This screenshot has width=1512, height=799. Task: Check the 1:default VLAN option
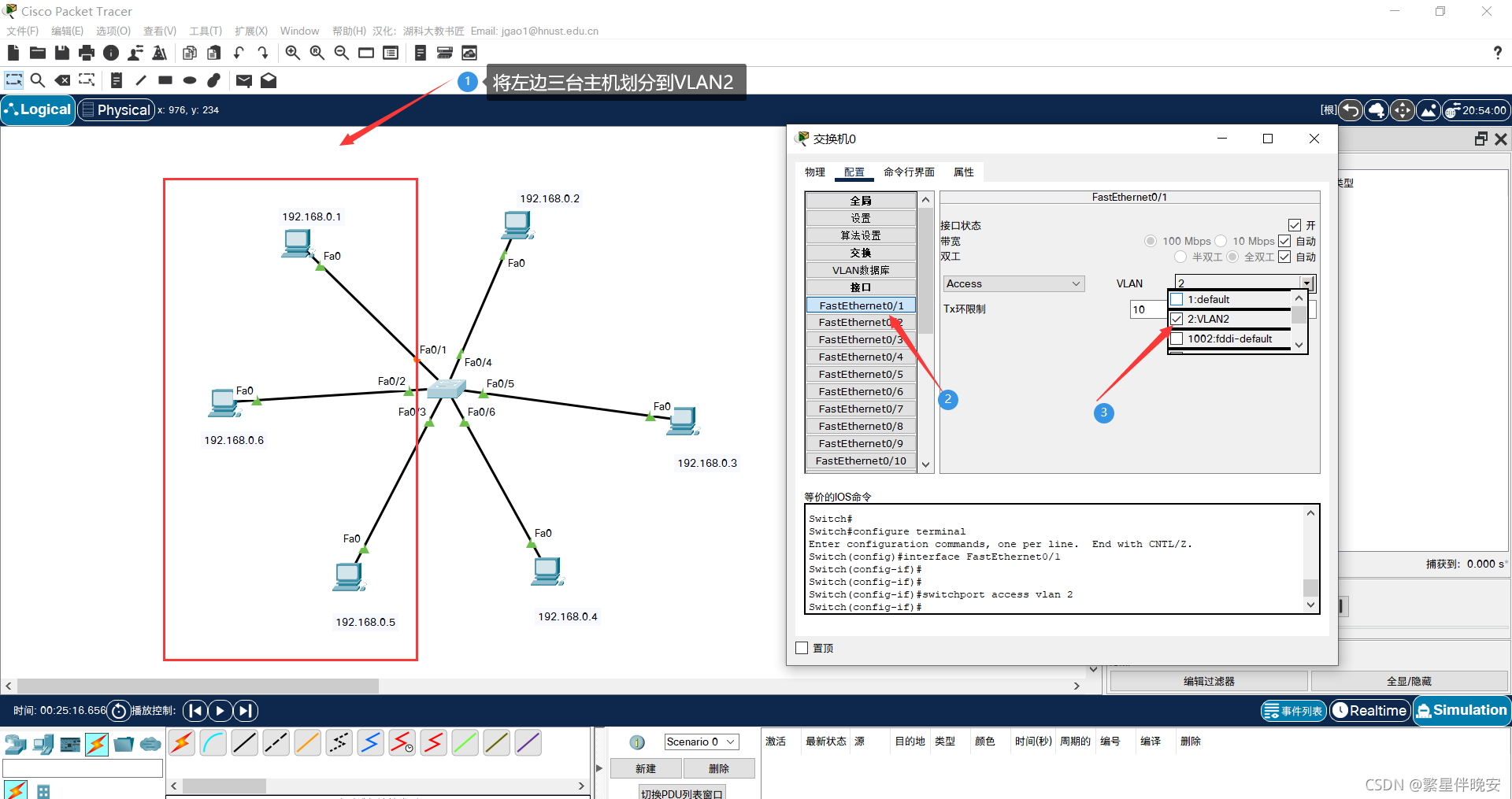click(x=1177, y=299)
